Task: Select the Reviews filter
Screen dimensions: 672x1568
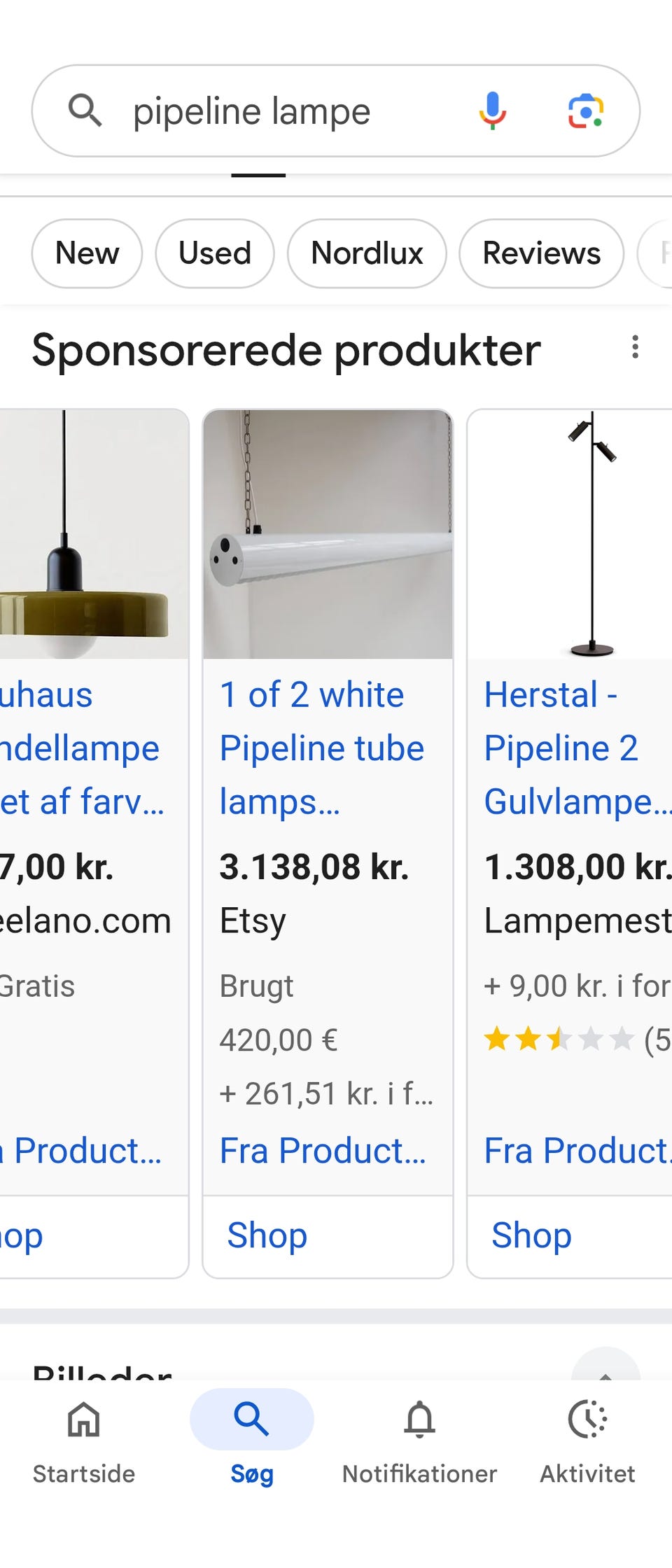Action: click(x=540, y=253)
